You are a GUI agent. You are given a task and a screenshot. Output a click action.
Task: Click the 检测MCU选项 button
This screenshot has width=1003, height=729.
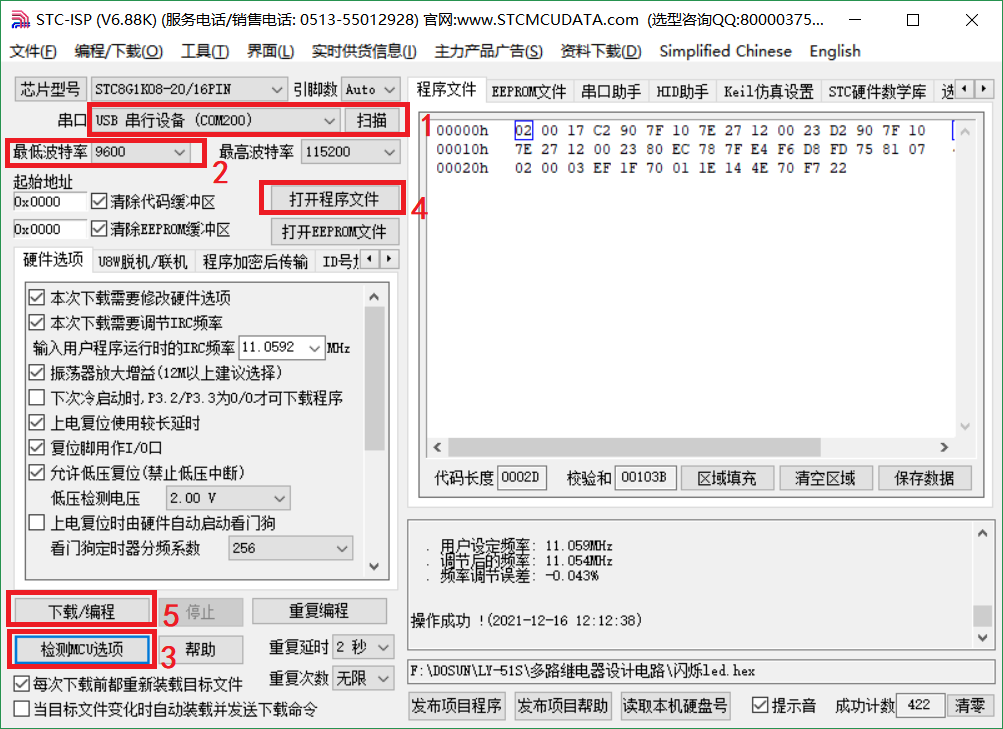coord(82,650)
